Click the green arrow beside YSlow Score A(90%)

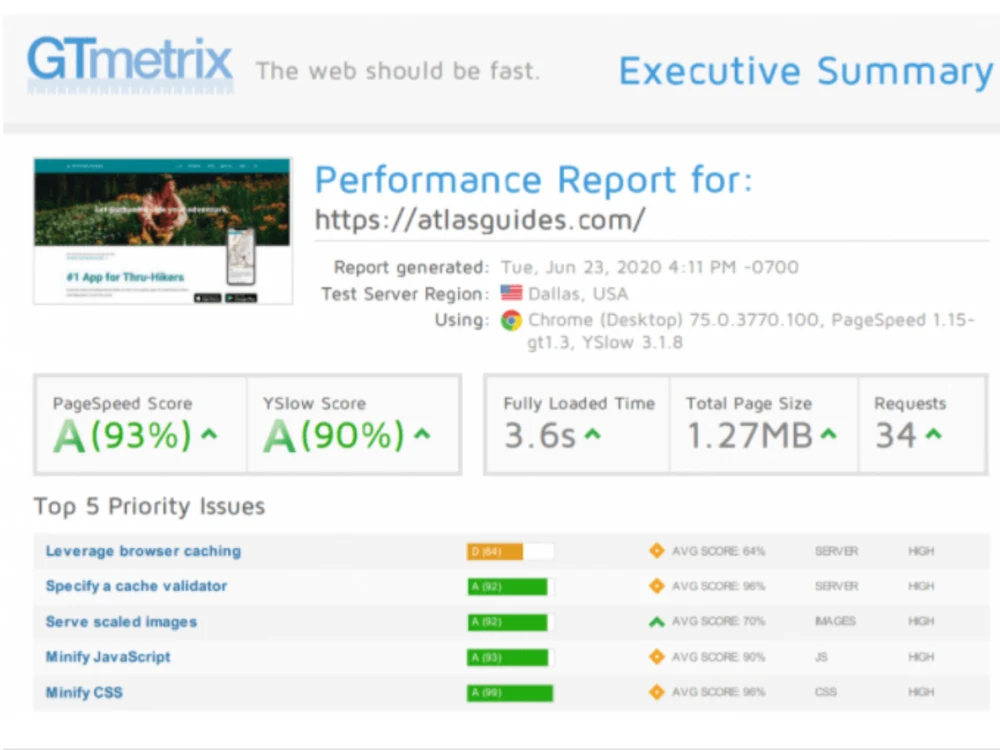click(x=422, y=434)
